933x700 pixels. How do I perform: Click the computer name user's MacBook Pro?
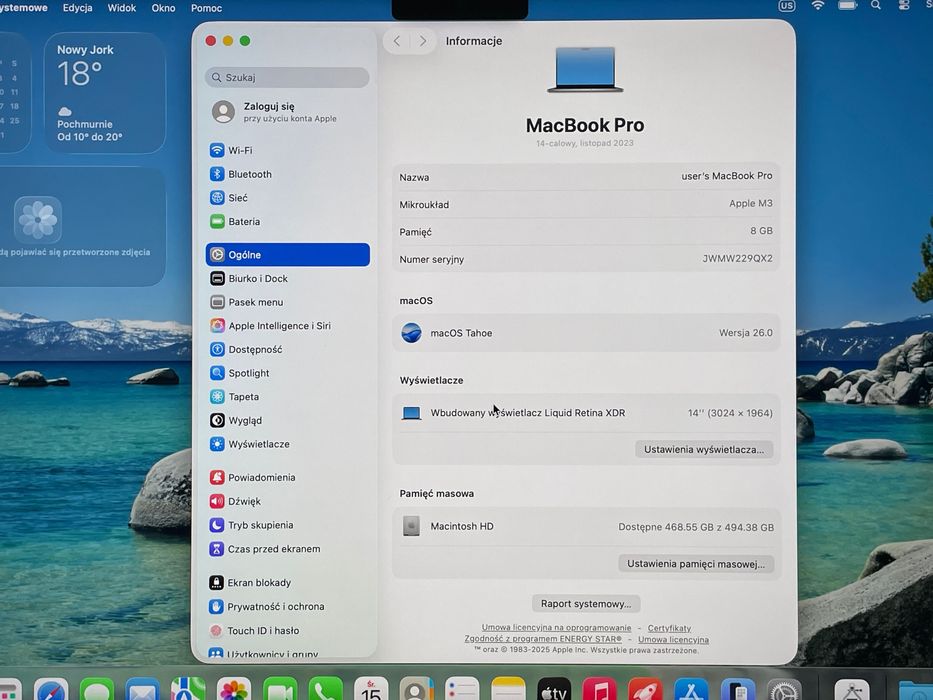point(727,176)
